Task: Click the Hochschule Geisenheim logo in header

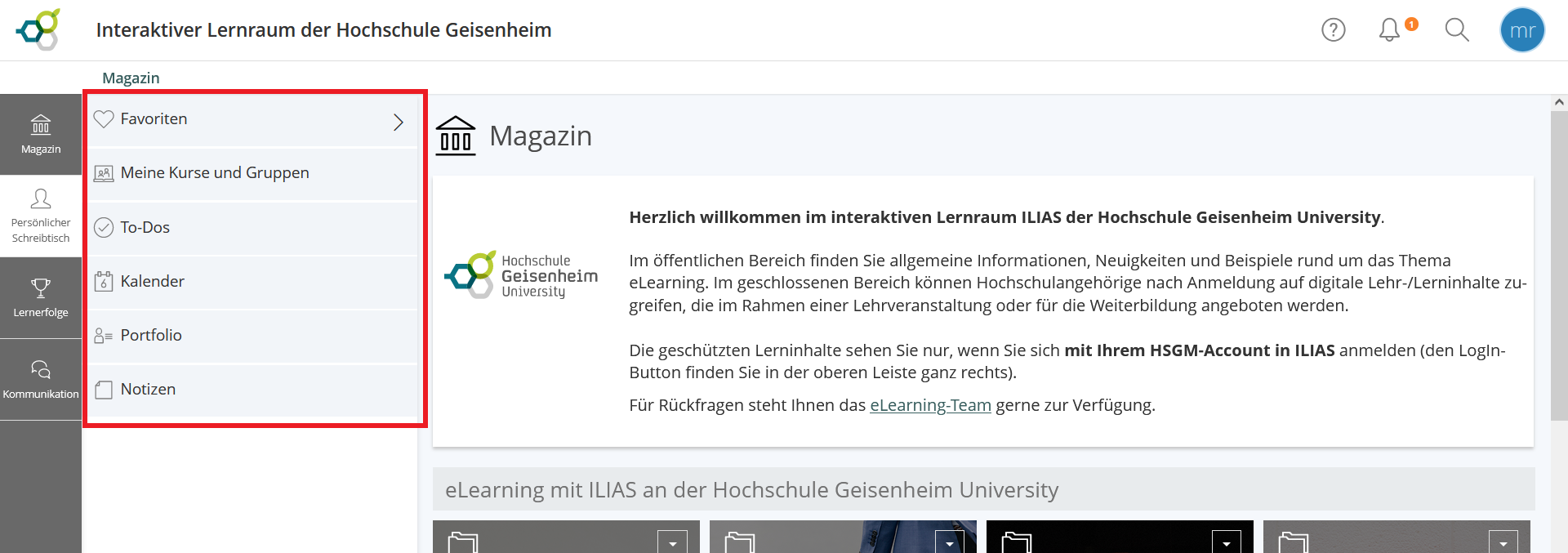Action: (38, 29)
